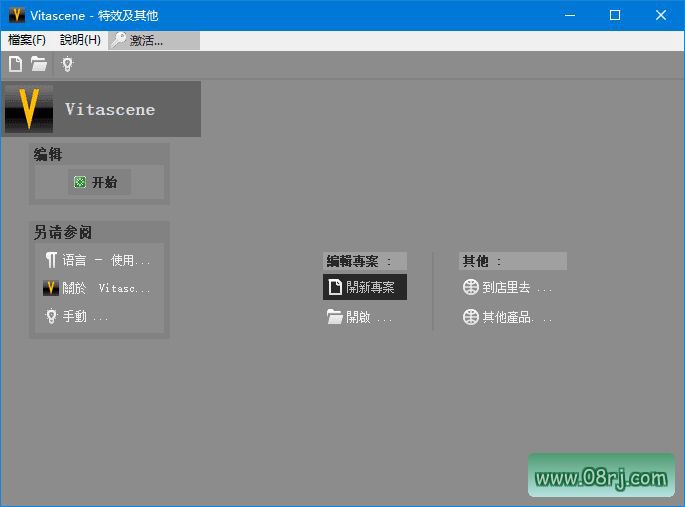
Task: Click the 激活 activation menu item
Action: (139, 40)
